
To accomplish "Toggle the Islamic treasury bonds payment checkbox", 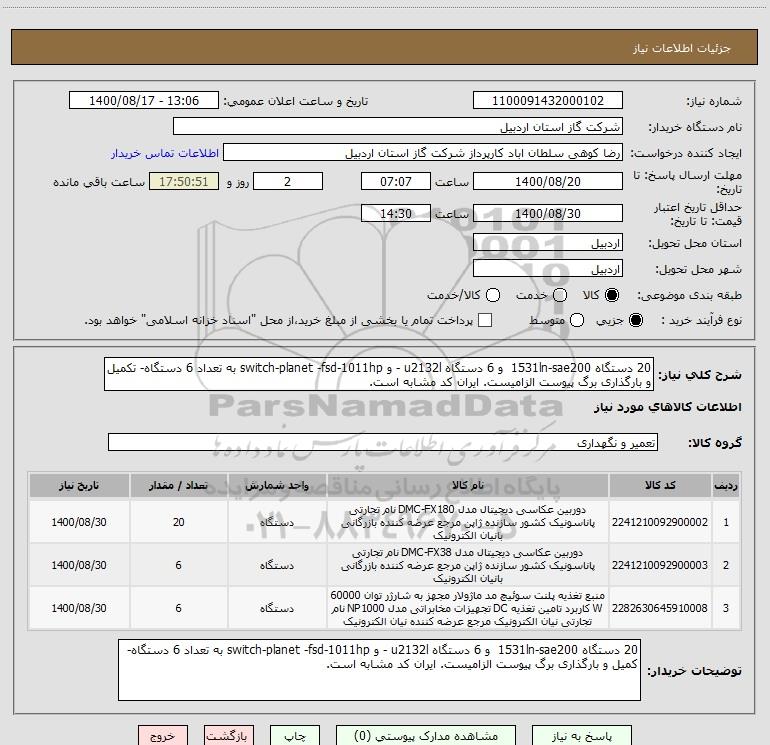I will 485,320.
